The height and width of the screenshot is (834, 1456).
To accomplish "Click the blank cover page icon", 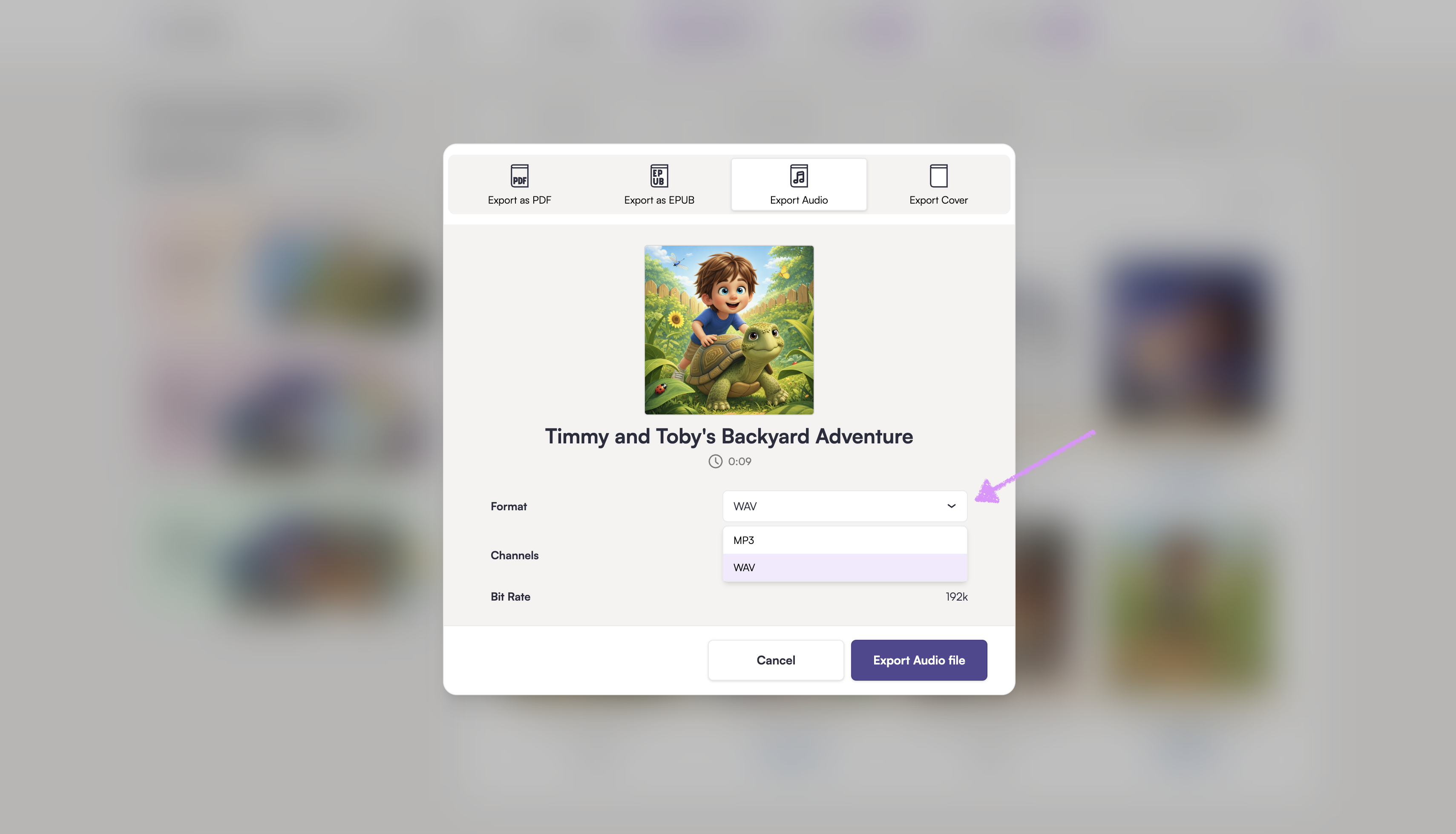I will click(x=938, y=176).
